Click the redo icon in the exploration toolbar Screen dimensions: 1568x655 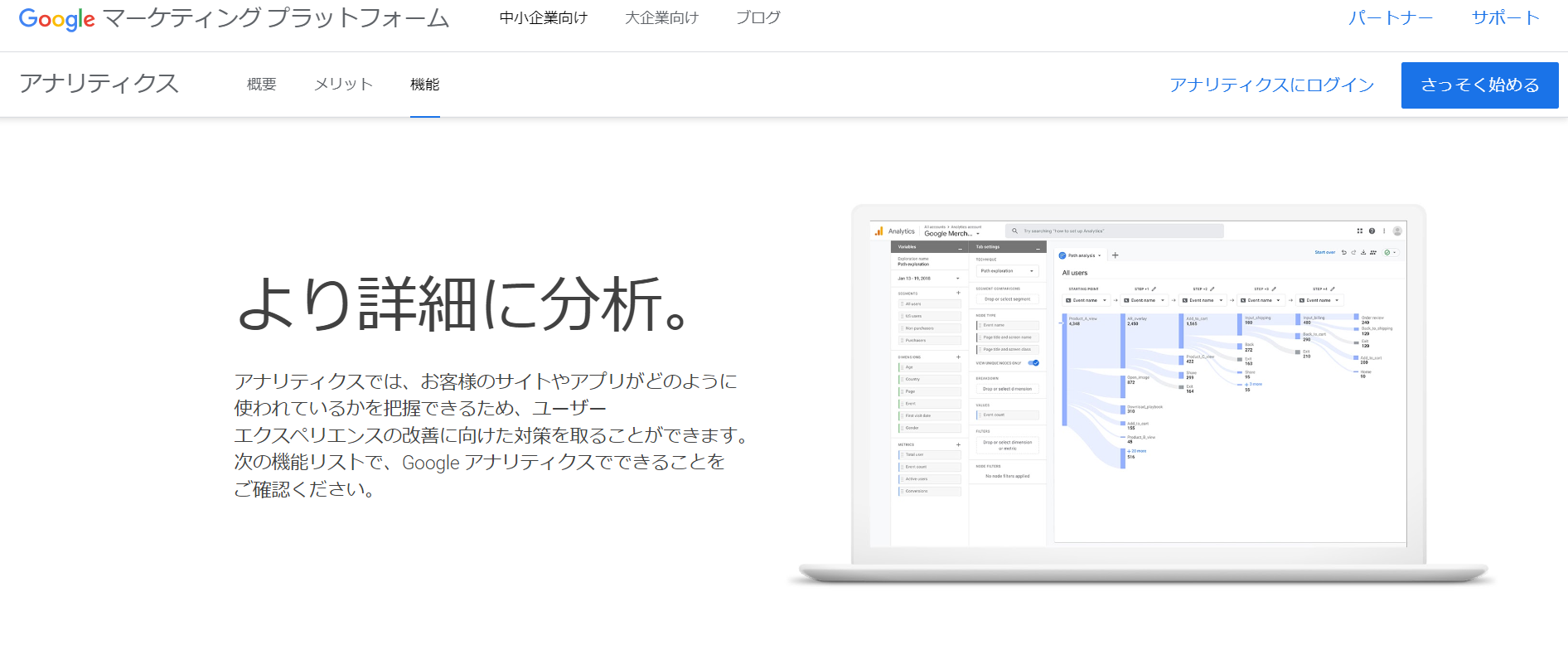pos(1353,252)
